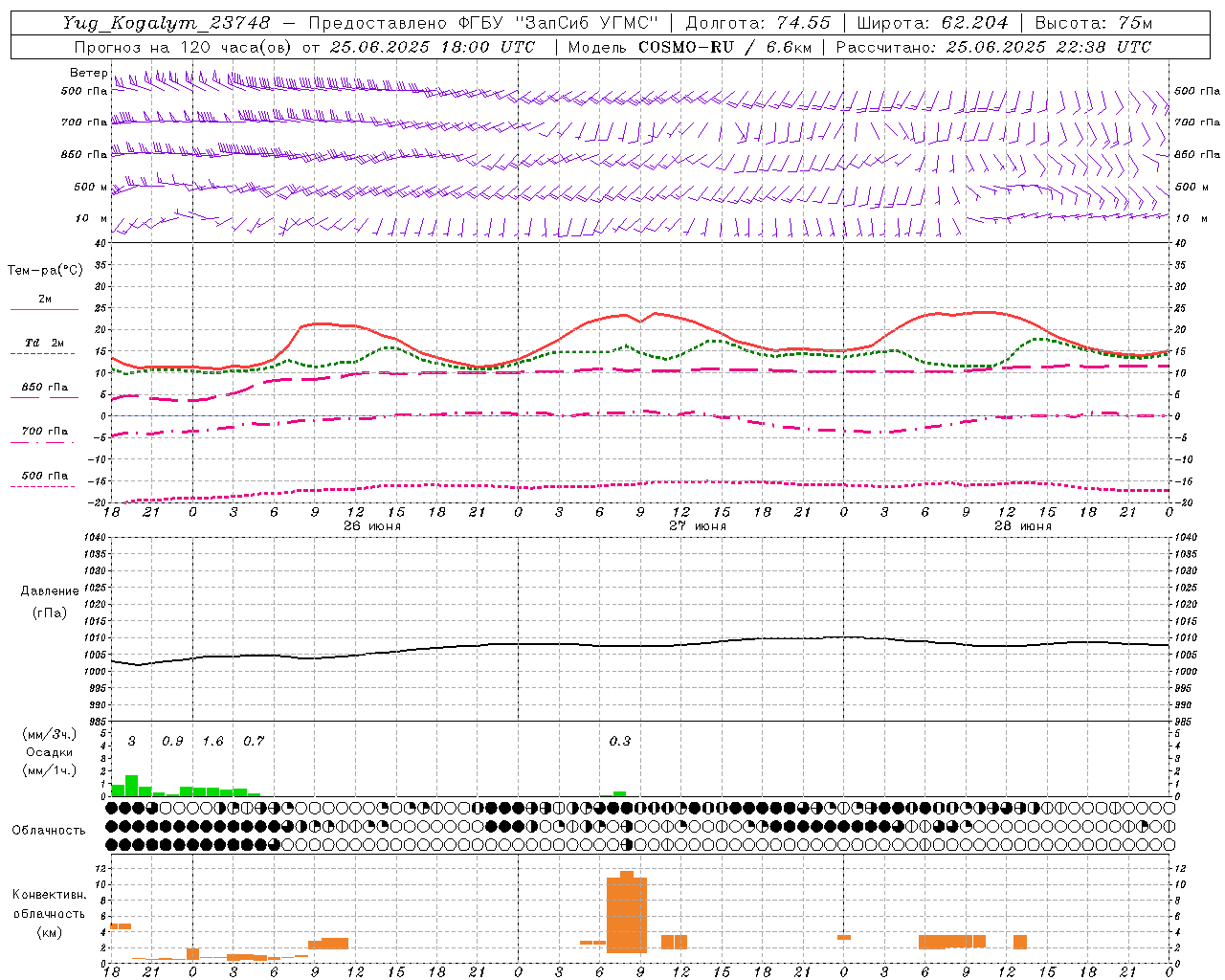Click the 26 июня date label
Viewport: 1225px width, 980px height.
[372, 526]
